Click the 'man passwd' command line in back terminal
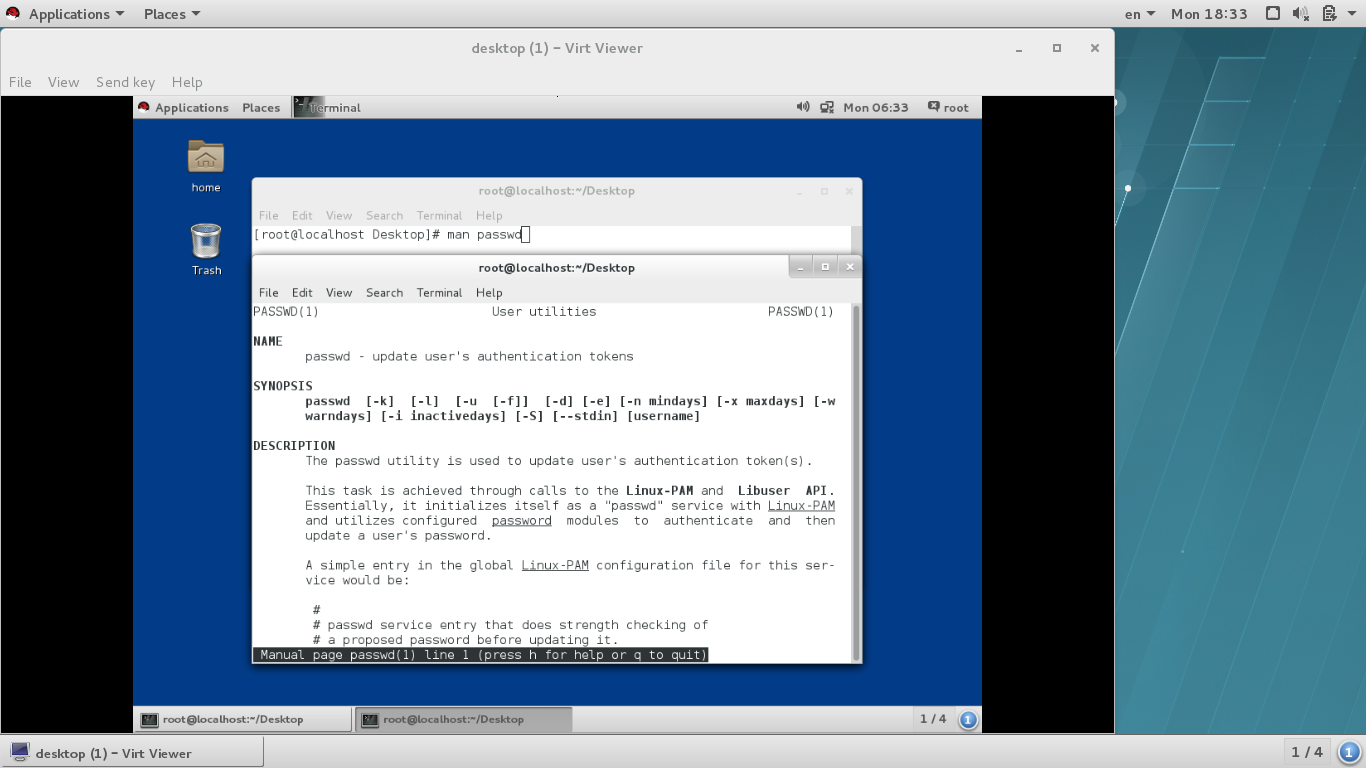Screen dimensions: 1366x768 point(391,234)
